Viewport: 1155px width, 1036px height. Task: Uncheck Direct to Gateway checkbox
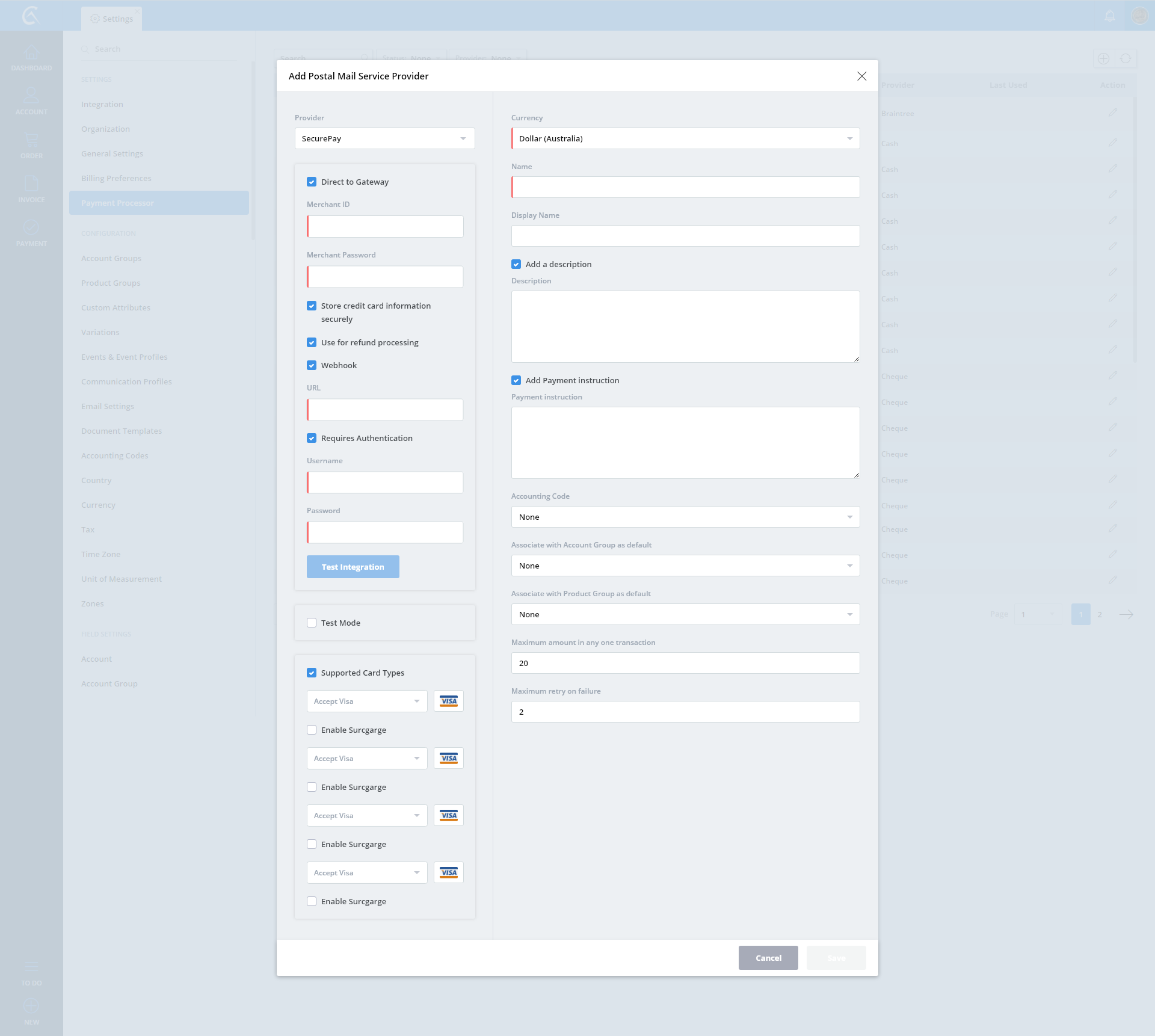point(312,182)
